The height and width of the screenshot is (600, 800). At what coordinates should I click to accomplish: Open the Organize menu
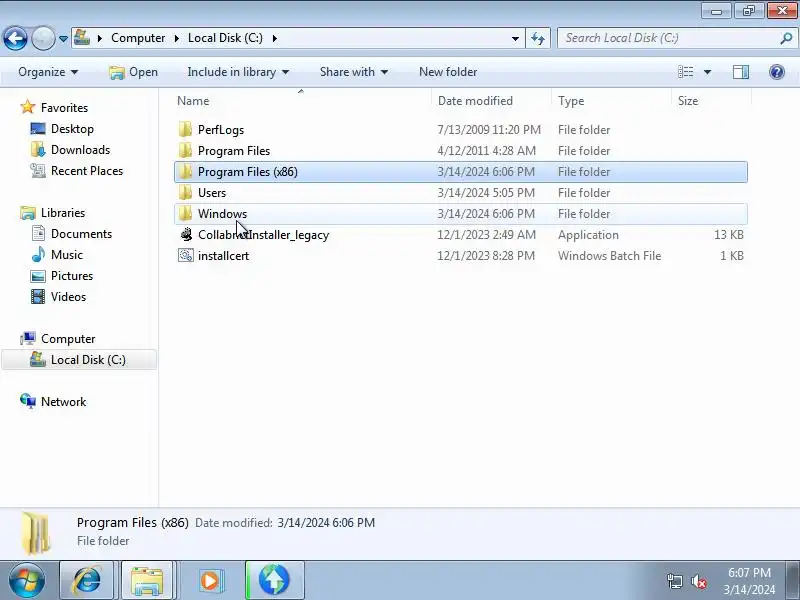48,72
